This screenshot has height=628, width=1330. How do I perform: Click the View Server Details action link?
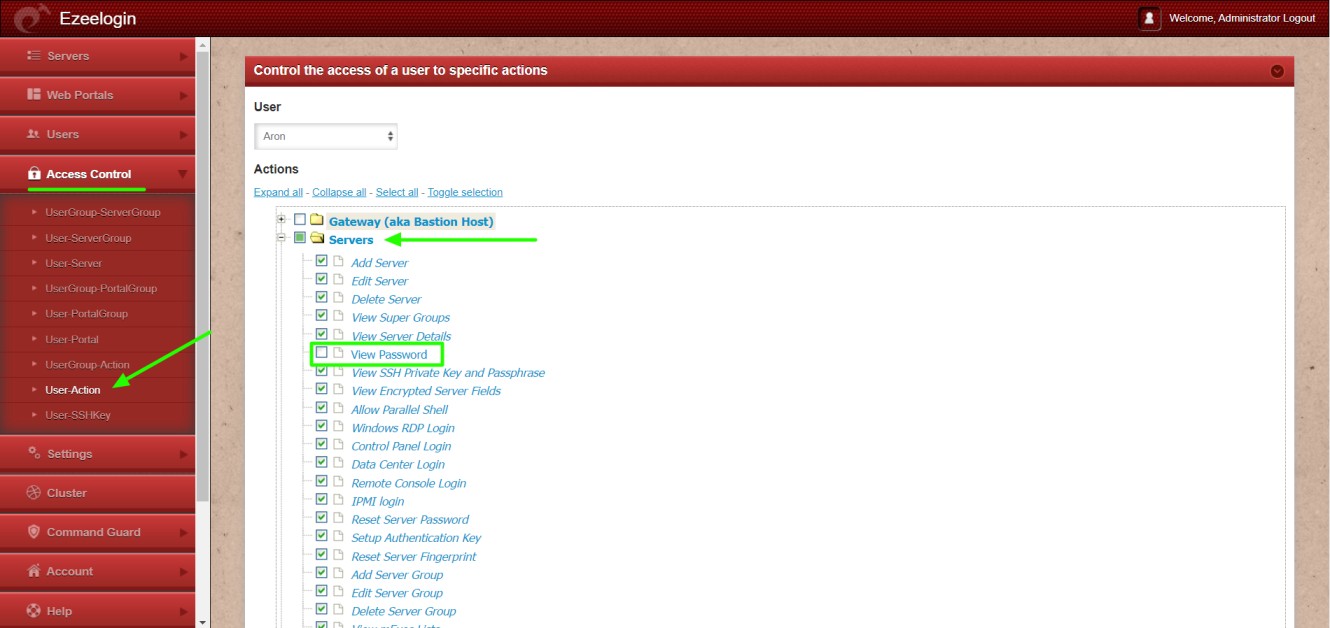pyautogui.click(x=401, y=336)
